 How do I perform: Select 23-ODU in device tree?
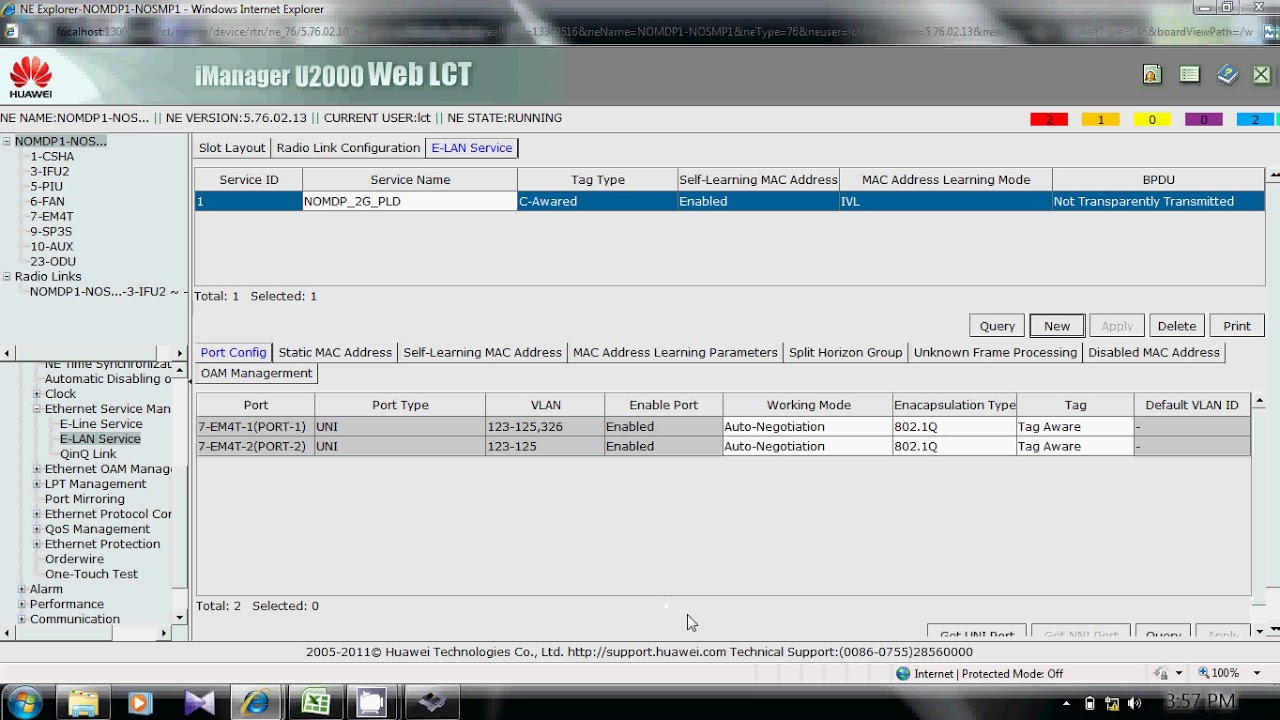point(53,261)
